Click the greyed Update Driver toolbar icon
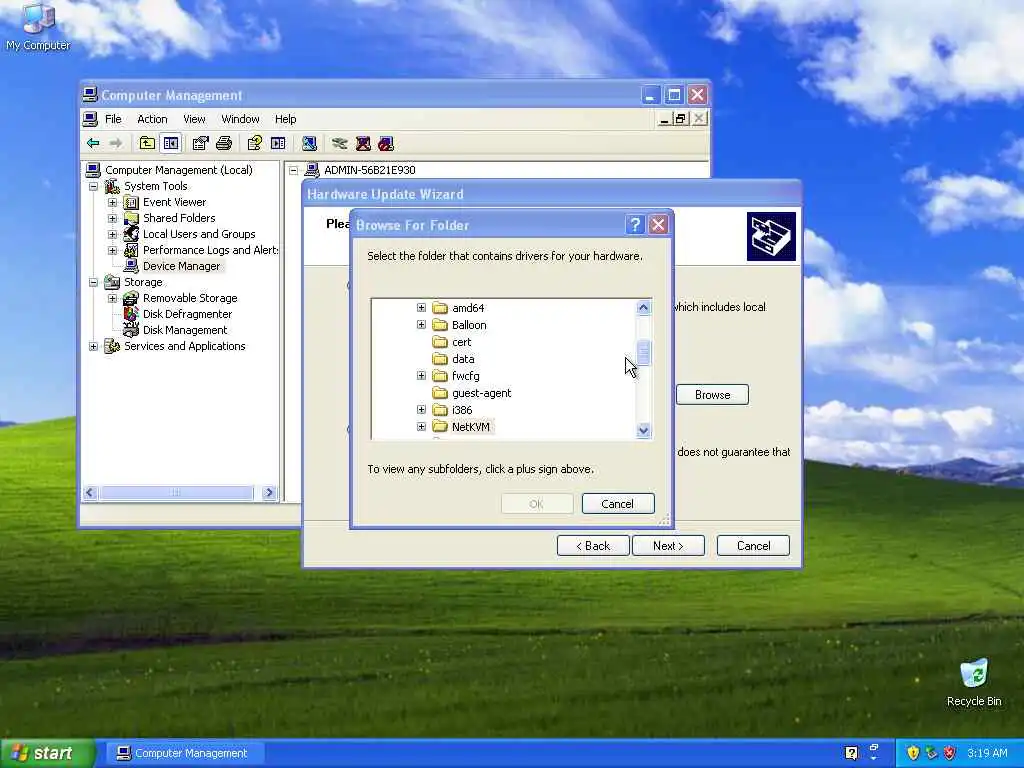This screenshot has width=1024, height=768. click(x=339, y=143)
